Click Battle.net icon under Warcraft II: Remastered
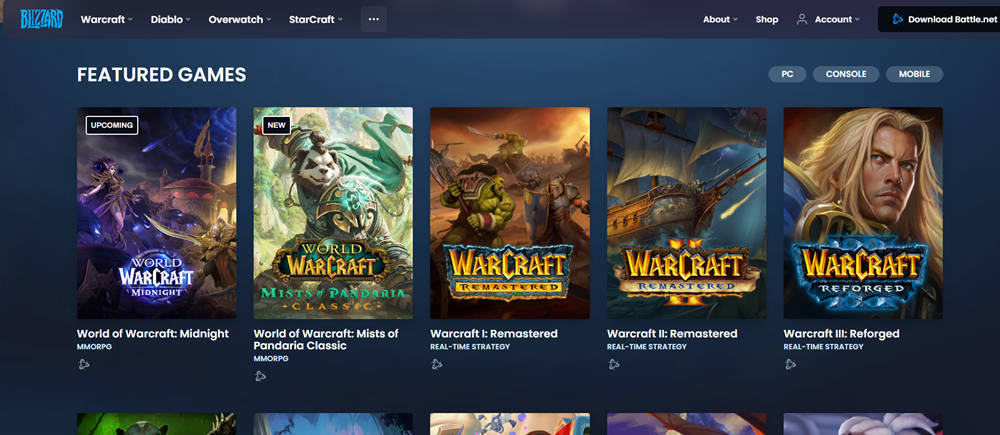 (614, 364)
